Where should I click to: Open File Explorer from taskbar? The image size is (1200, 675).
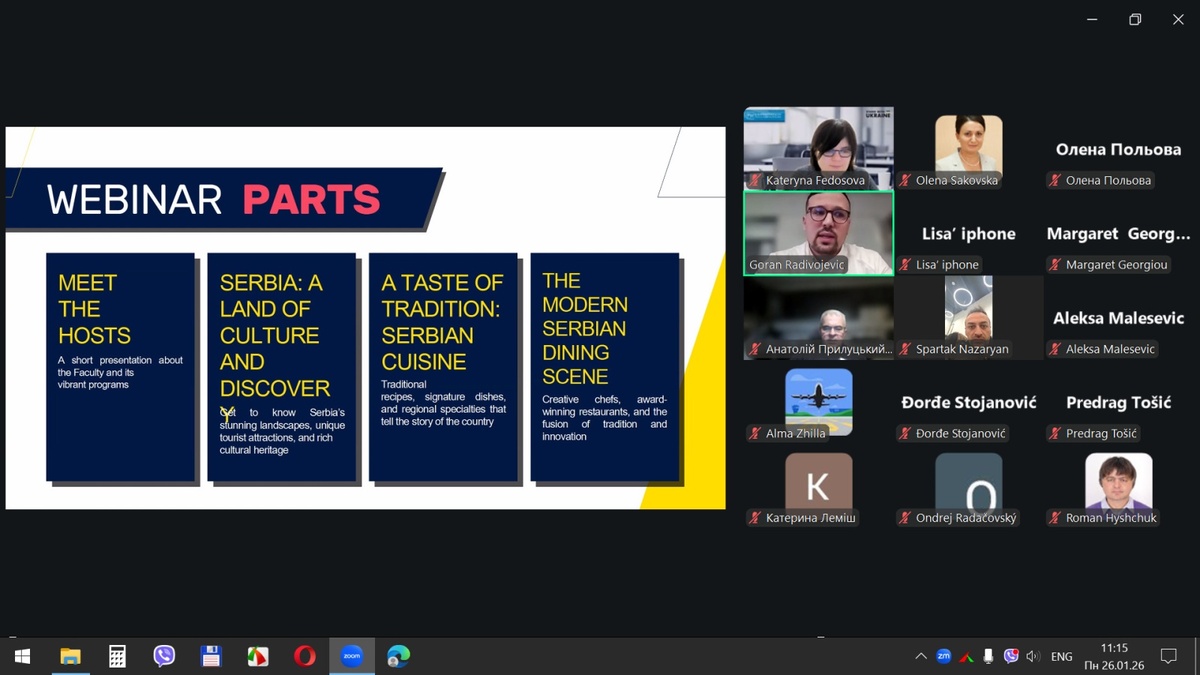click(x=70, y=656)
